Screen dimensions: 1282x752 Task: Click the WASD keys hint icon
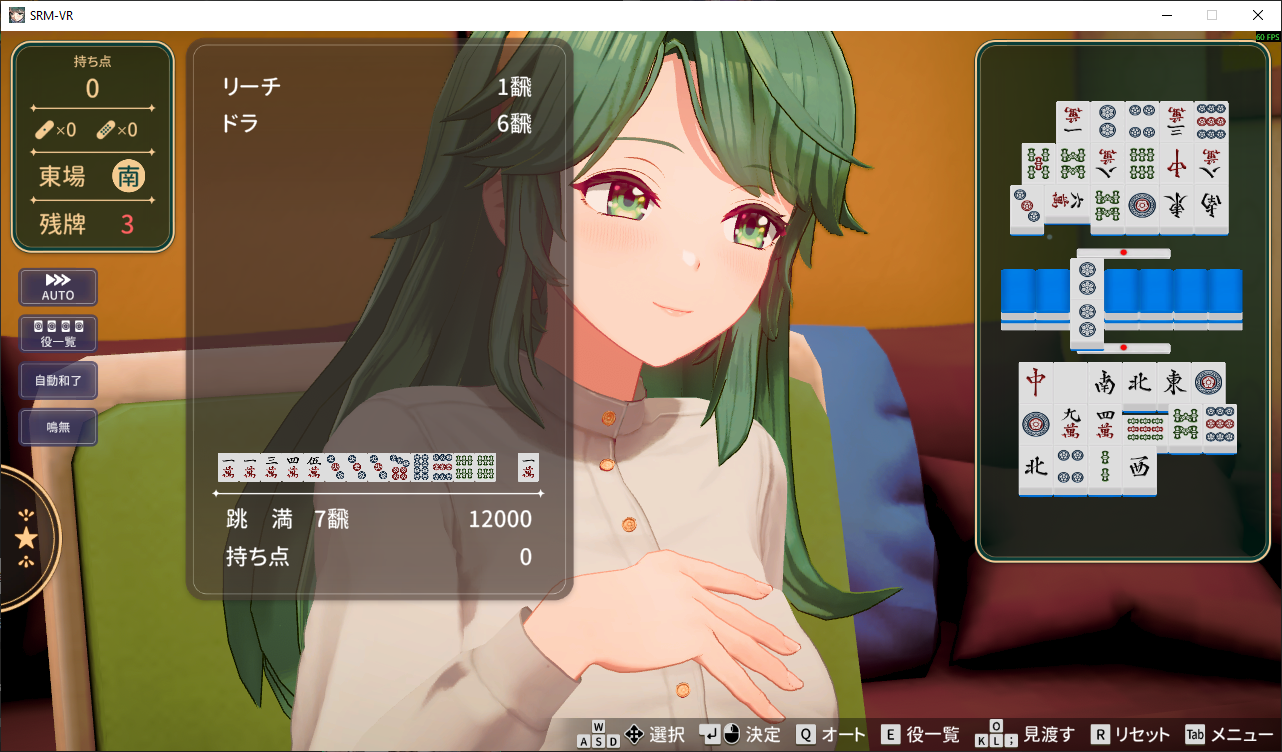point(598,734)
